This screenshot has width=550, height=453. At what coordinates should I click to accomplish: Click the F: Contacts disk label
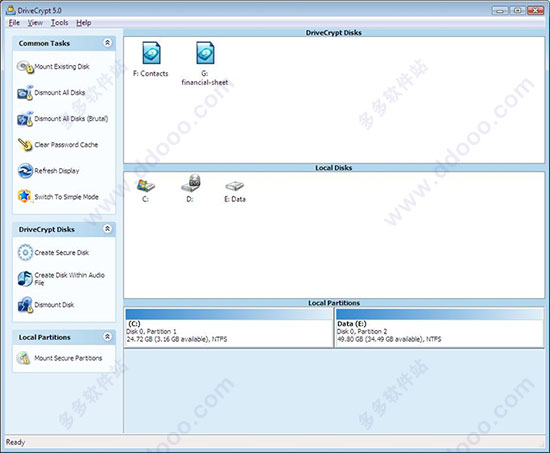click(151, 73)
